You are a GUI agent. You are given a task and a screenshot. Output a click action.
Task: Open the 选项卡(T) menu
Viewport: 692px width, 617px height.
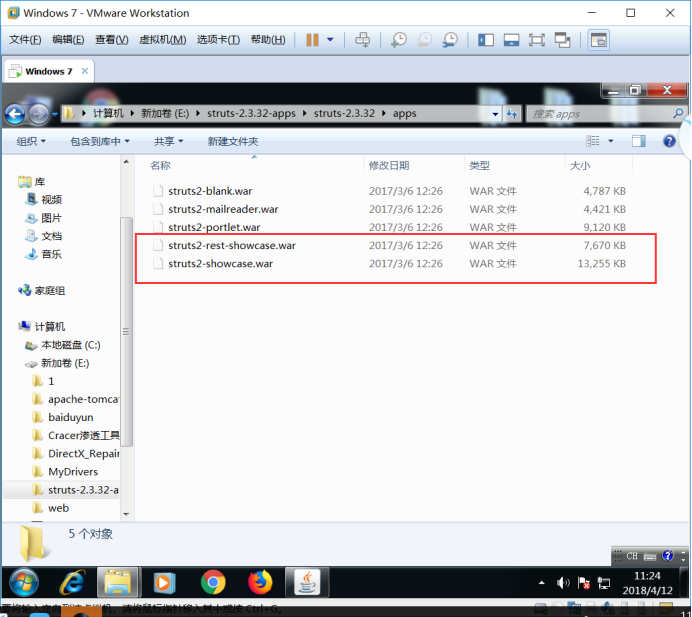click(218, 40)
